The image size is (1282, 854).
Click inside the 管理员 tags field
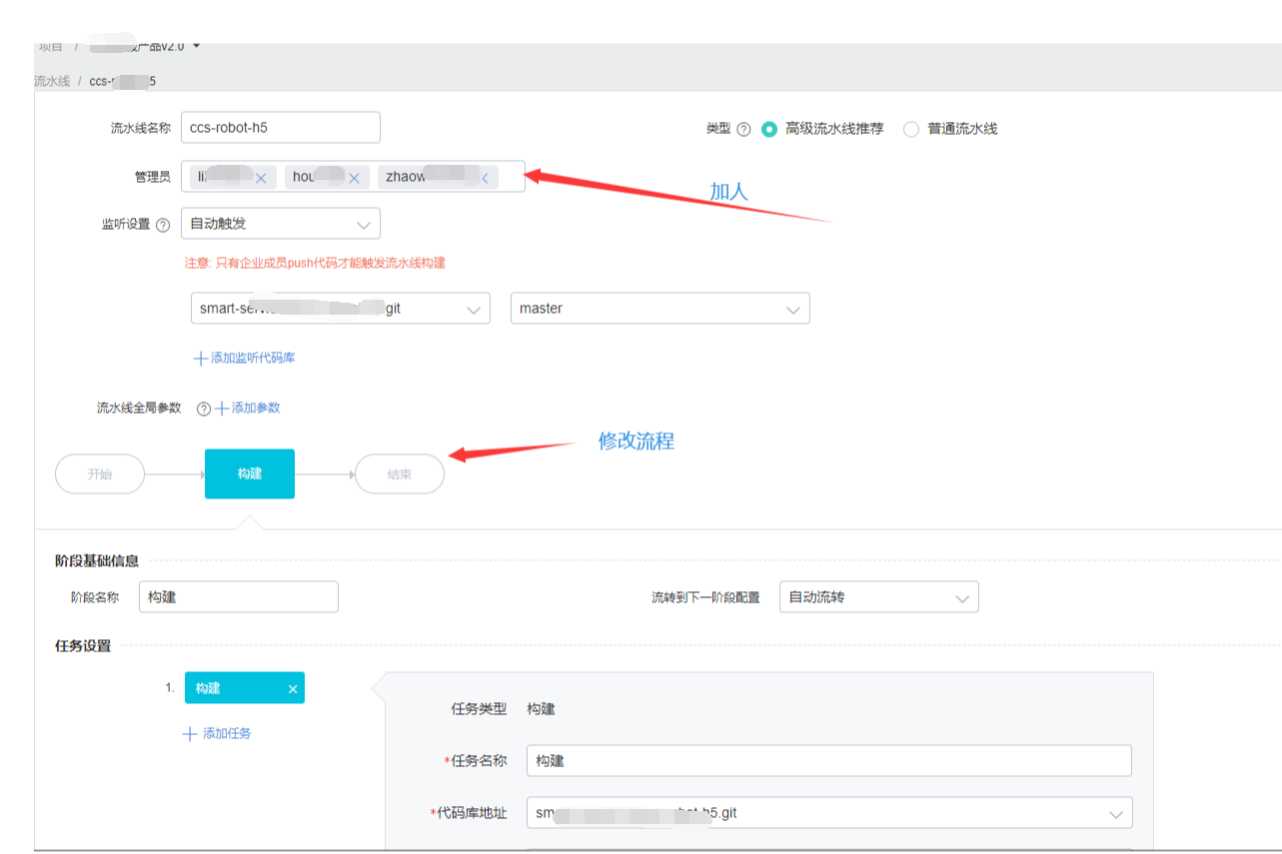[352, 177]
